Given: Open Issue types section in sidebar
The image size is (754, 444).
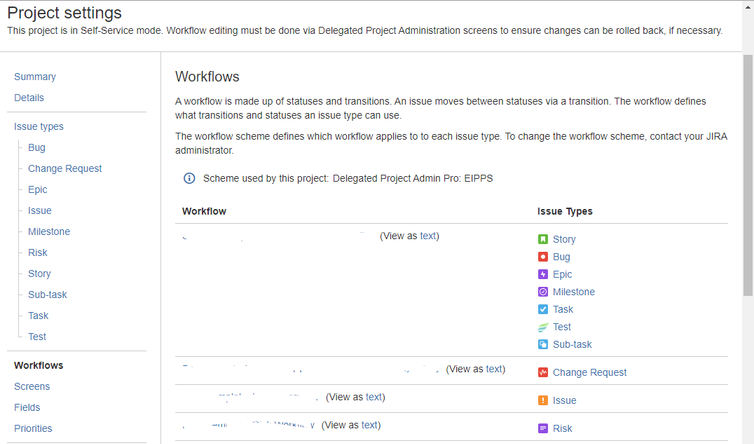Looking at the screenshot, I should tap(38, 127).
